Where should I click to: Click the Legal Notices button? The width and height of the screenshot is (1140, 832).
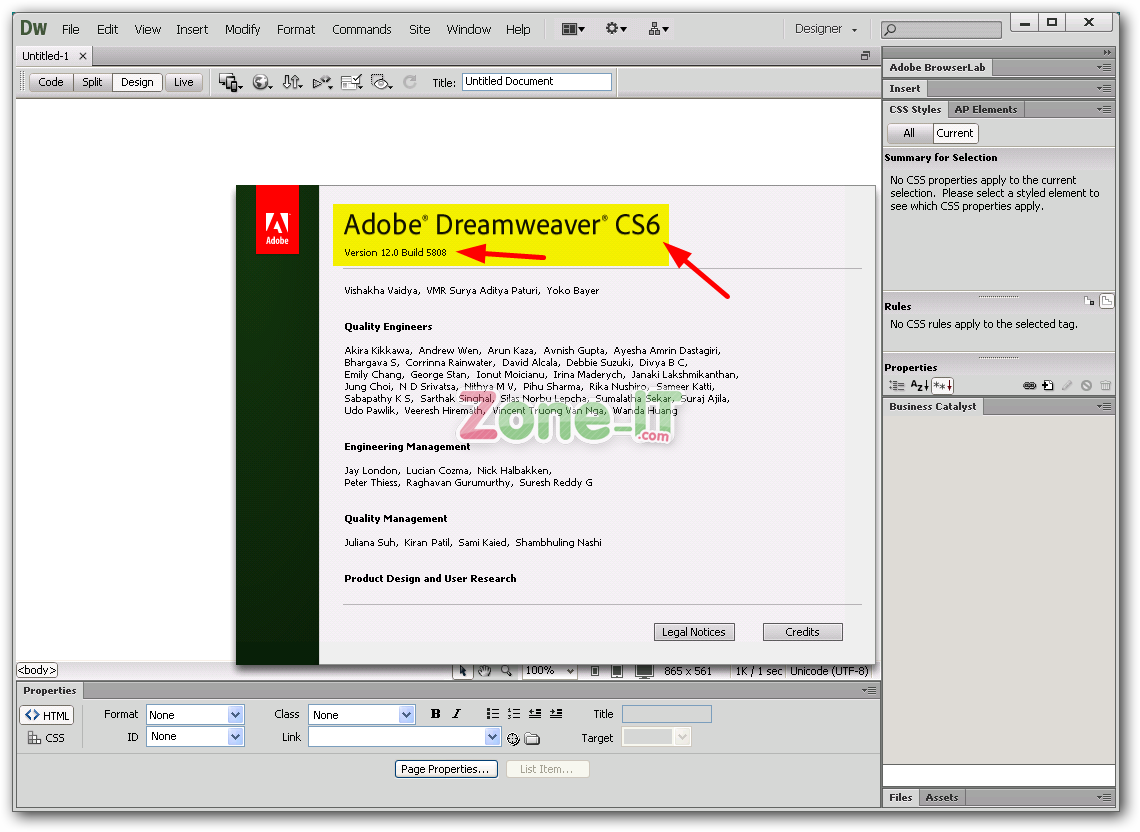click(x=694, y=632)
